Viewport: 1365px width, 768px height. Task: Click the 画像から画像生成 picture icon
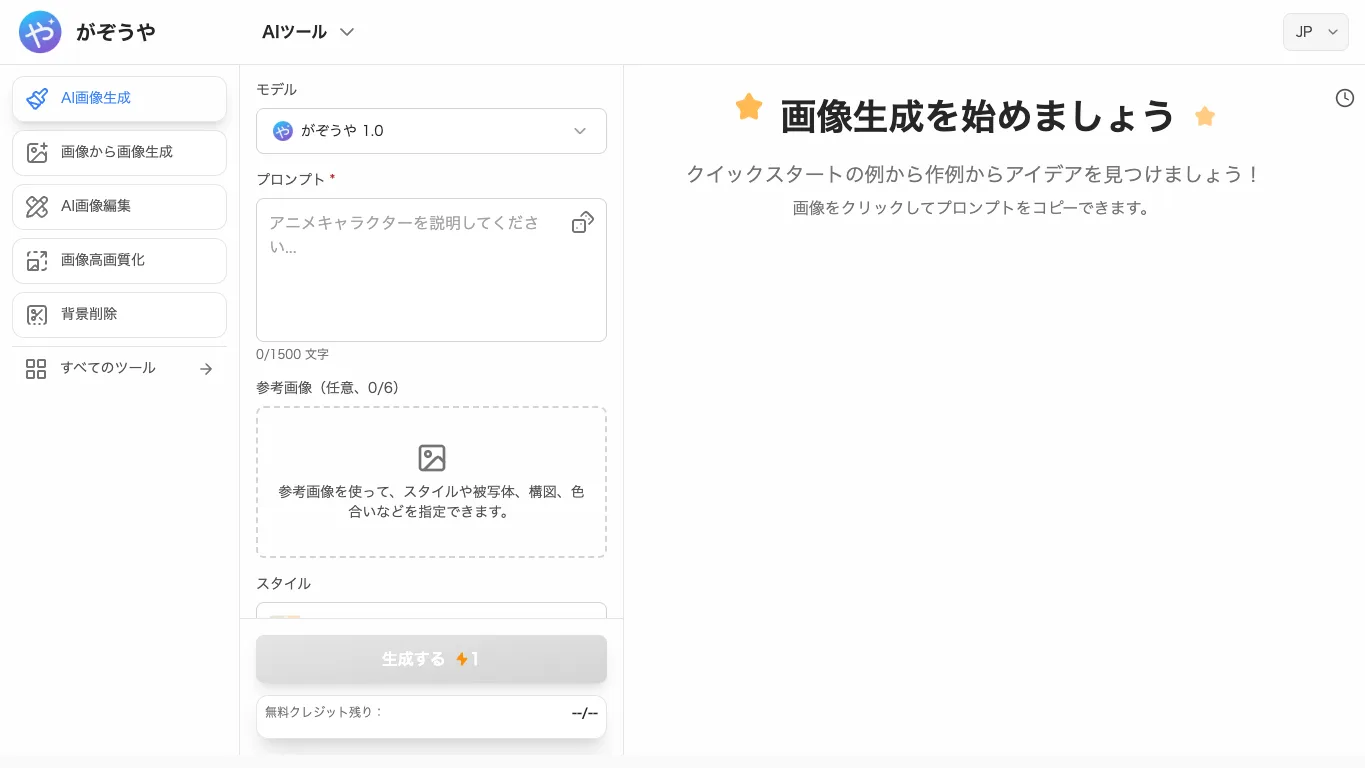[37, 152]
